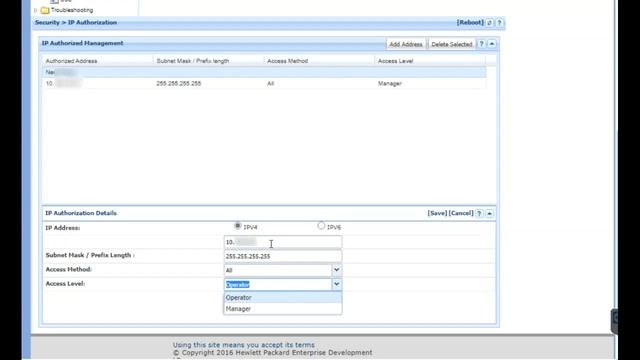Click the Troubleshooting folder icon
Image resolution: width=640 pixels, height=360 pixels.
click(x=45, y=10)
